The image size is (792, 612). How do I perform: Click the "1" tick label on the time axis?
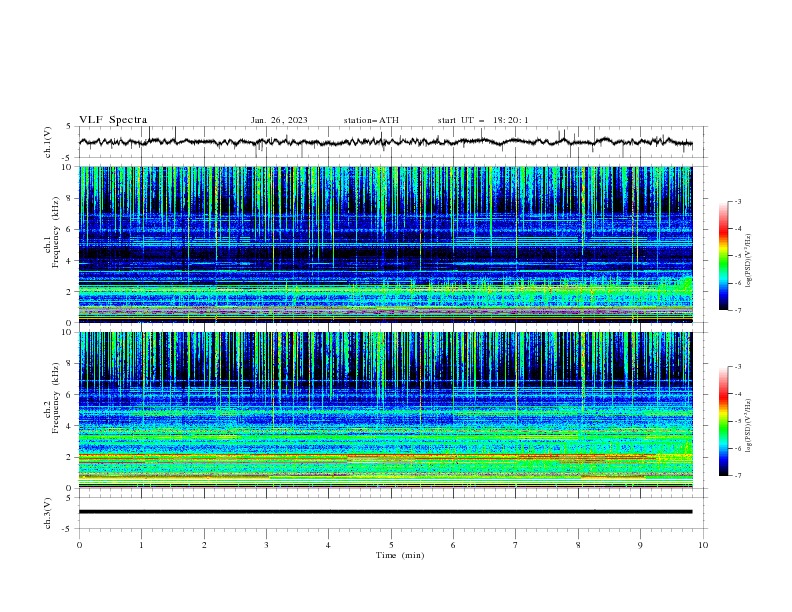coord(142,545)
